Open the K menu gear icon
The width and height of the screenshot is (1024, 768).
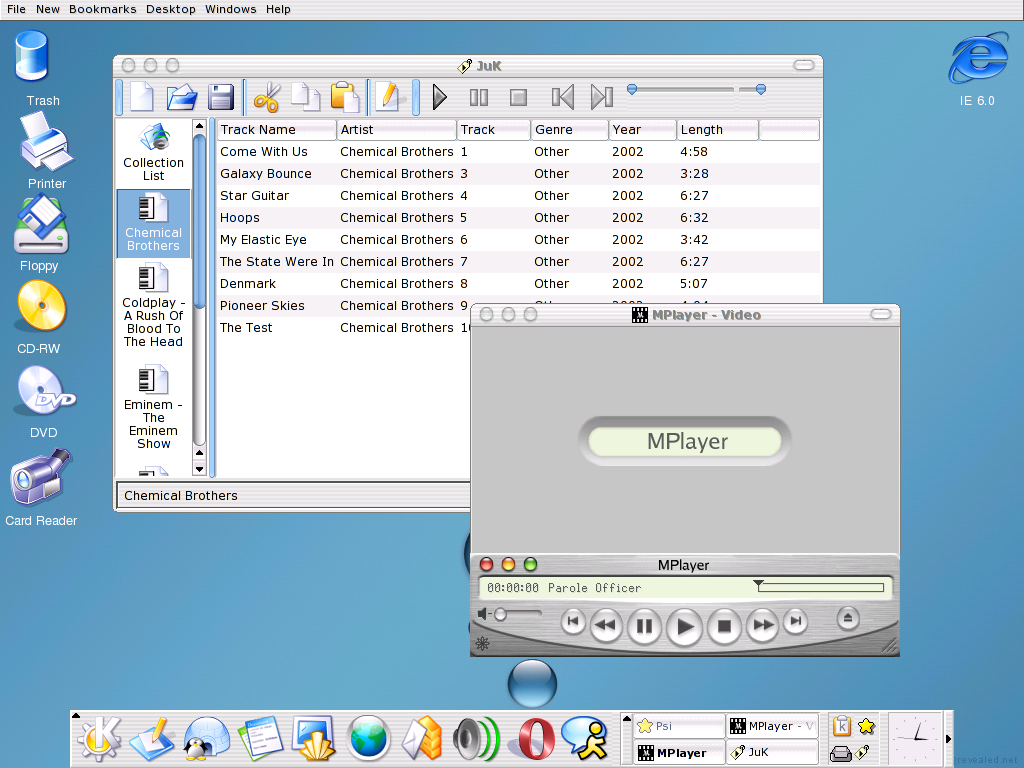(99, 738)
